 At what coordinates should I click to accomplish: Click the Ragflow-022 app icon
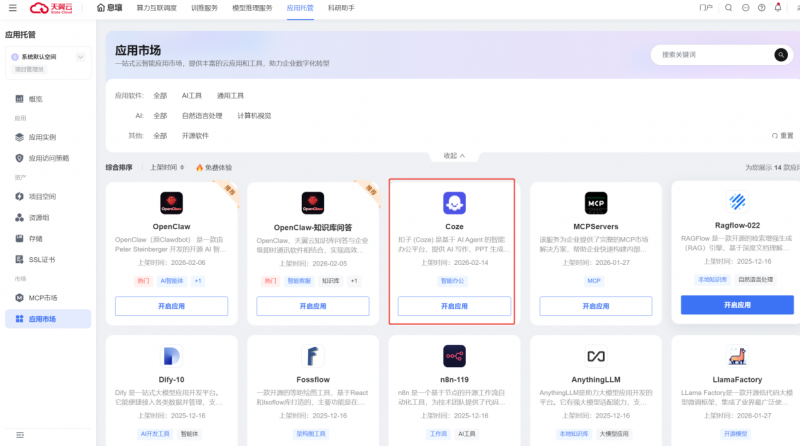click(738, 203)
